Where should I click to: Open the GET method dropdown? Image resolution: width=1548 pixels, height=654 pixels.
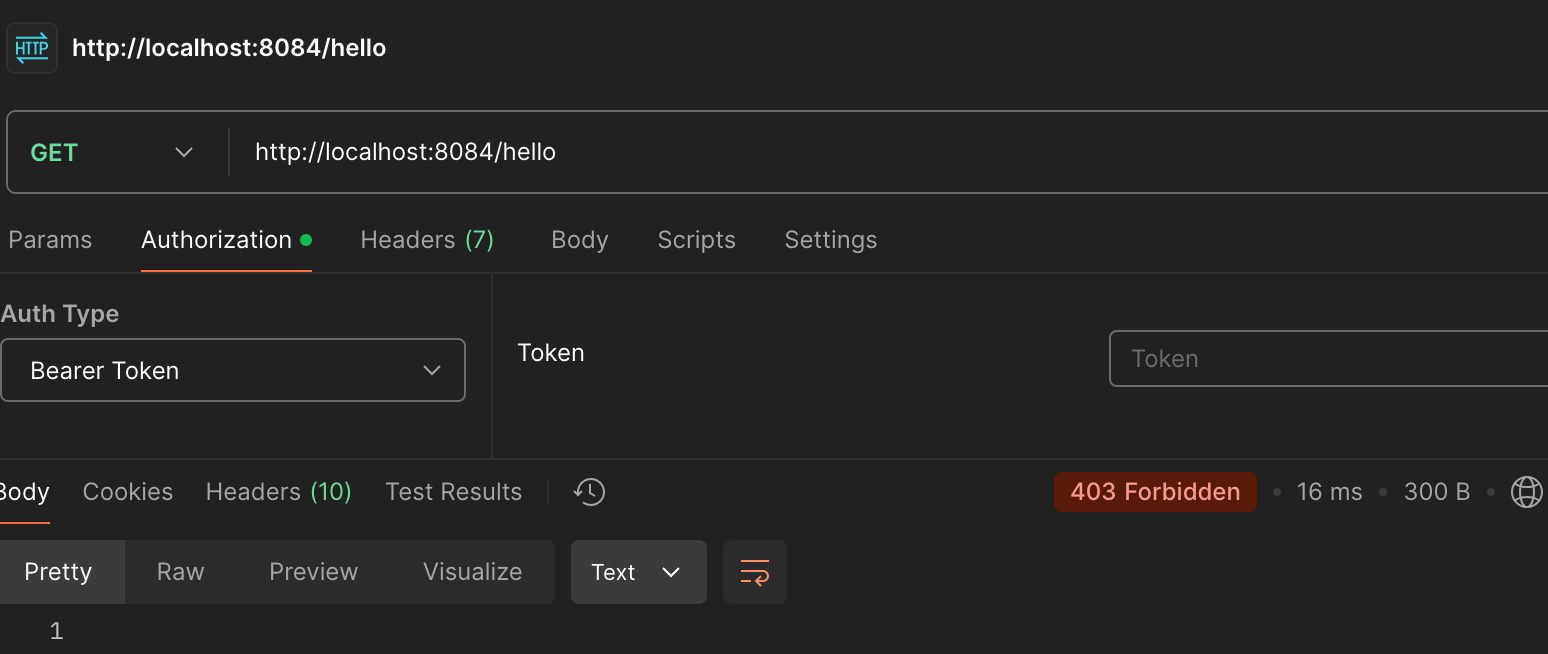click(112, 153)
